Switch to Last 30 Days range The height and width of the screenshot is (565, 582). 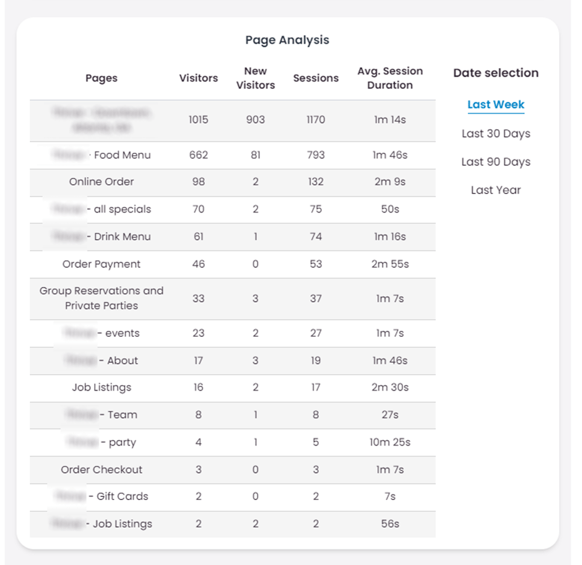point(496,134)
